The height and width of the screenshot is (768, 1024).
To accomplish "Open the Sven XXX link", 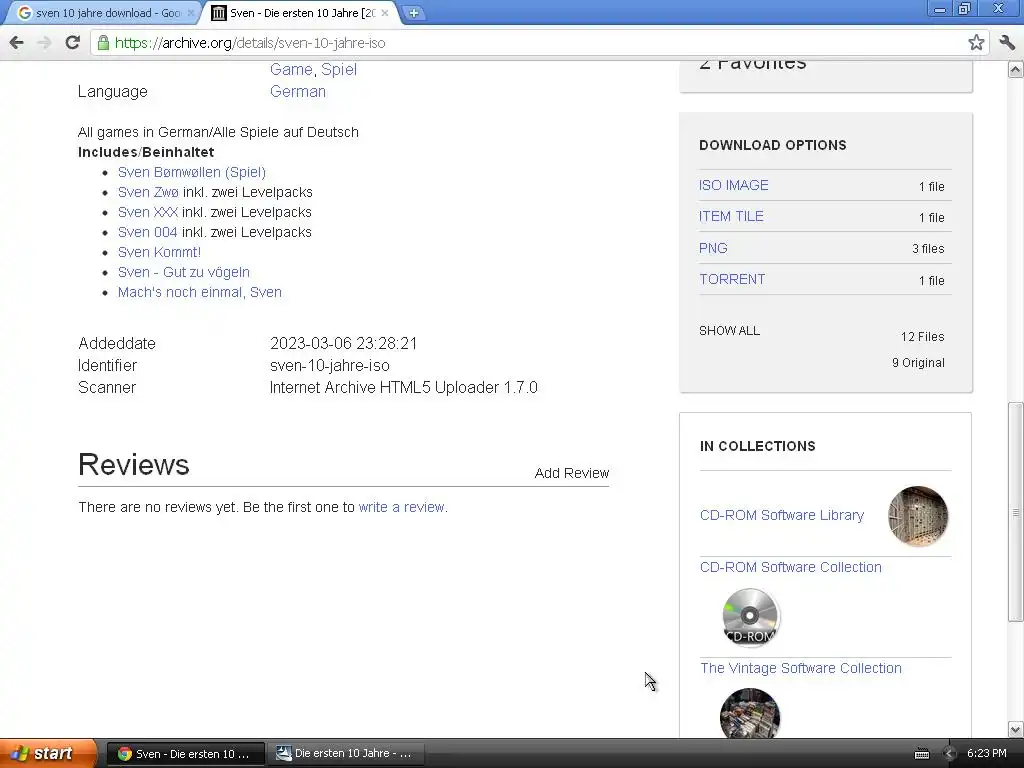I will click(x=148, y=212).
